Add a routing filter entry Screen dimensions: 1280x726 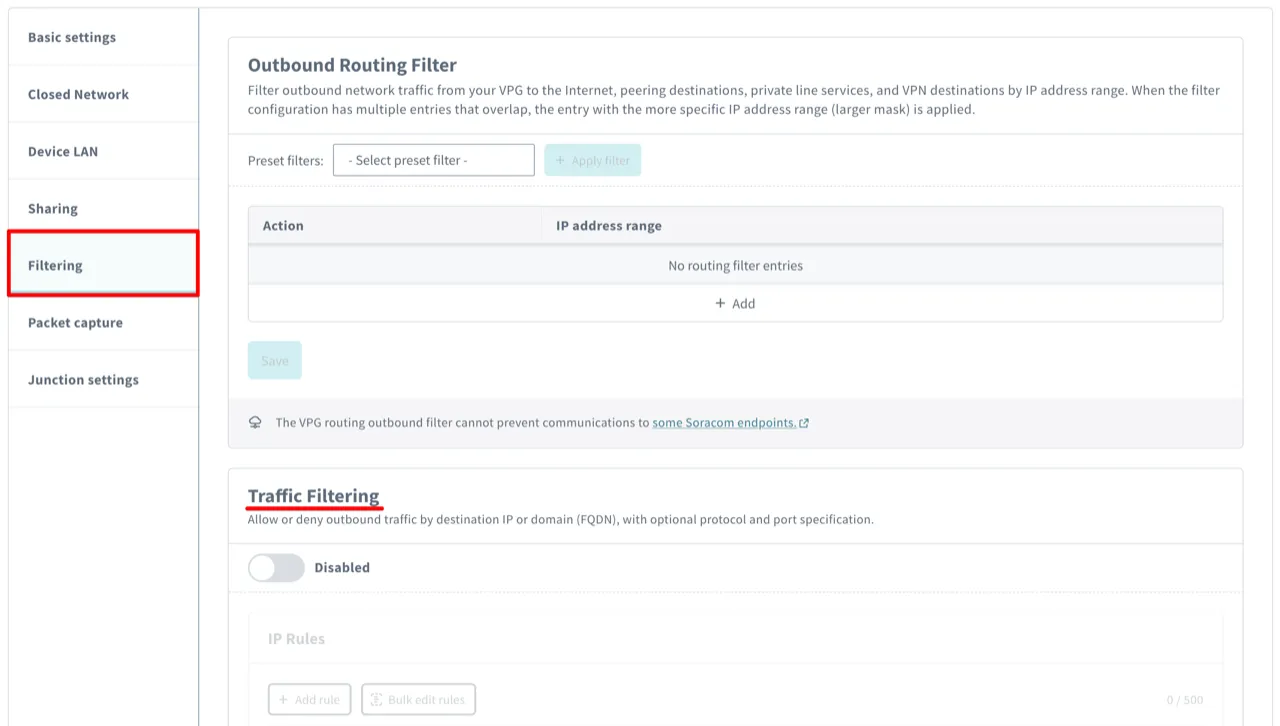coord(735,303)
